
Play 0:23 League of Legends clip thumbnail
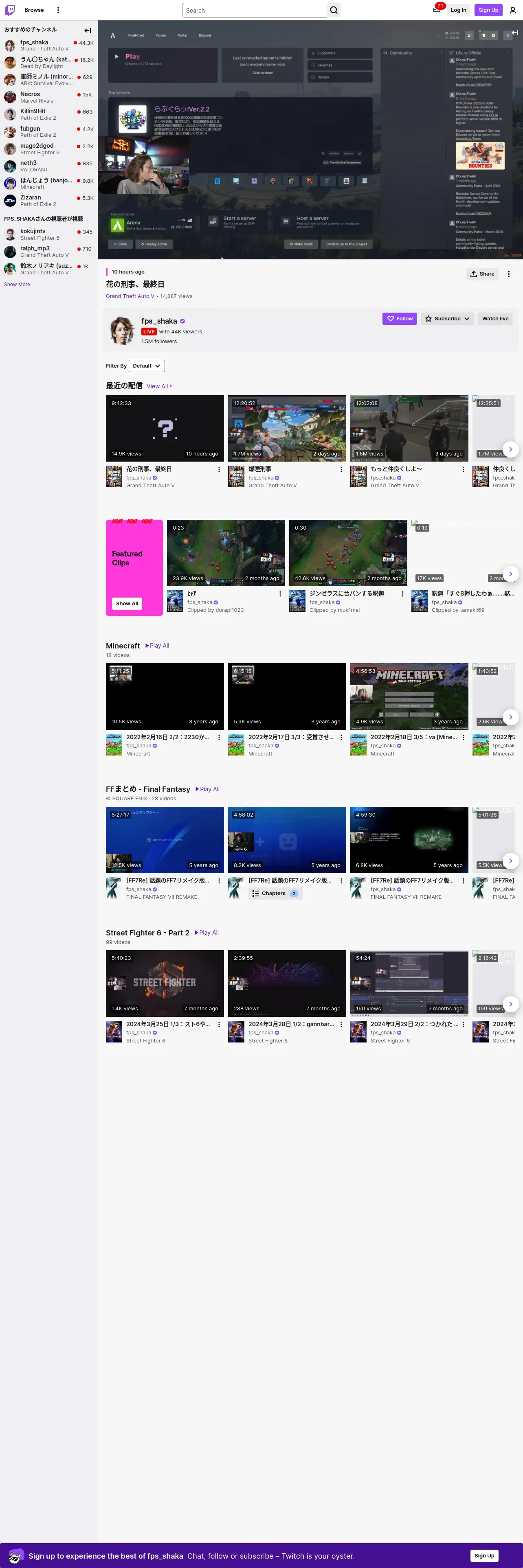tap(226, 552)
